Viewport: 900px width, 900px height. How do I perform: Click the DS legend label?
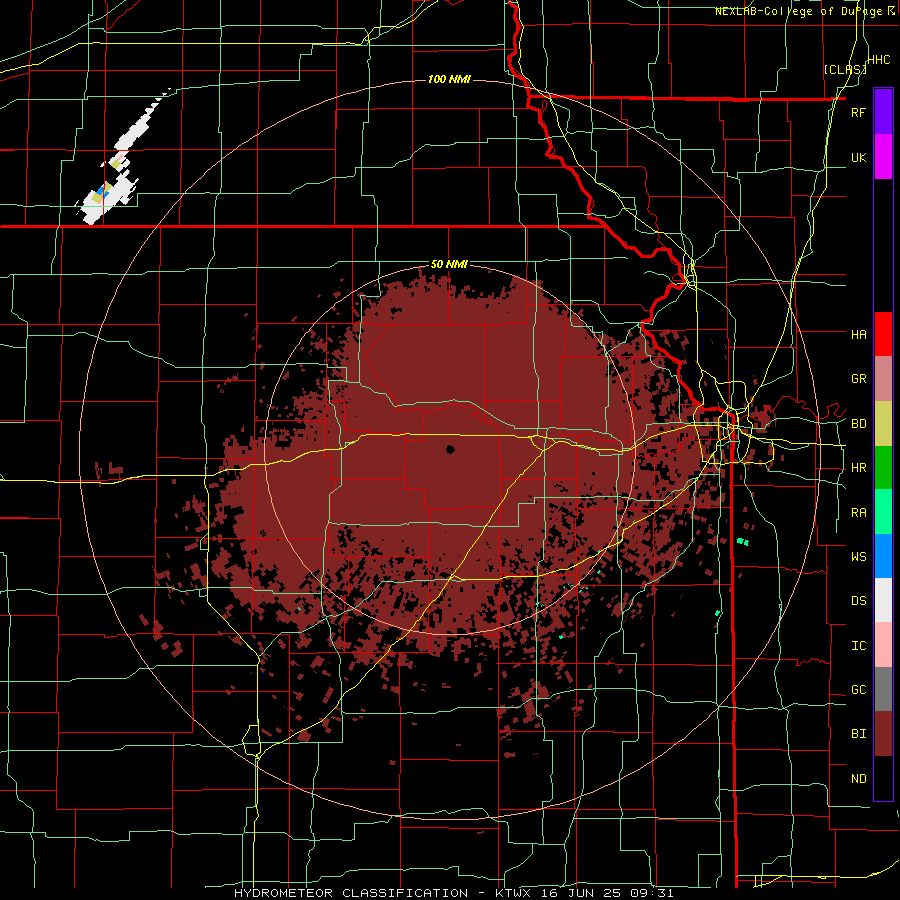859,600
